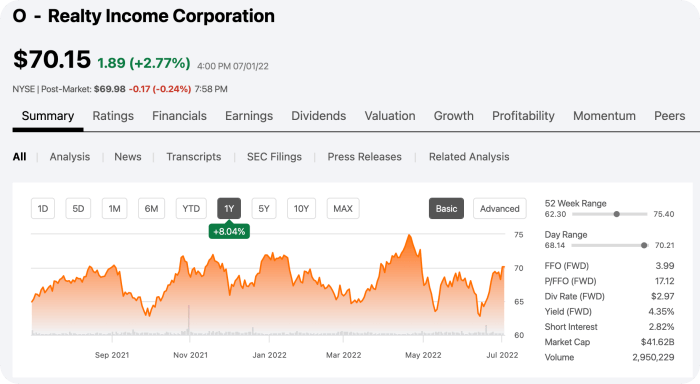This screenshot has height=384, width=700.
Task: Click the Volume value 2,950,229
Action: pyautogui.click(x=653, y=357)
